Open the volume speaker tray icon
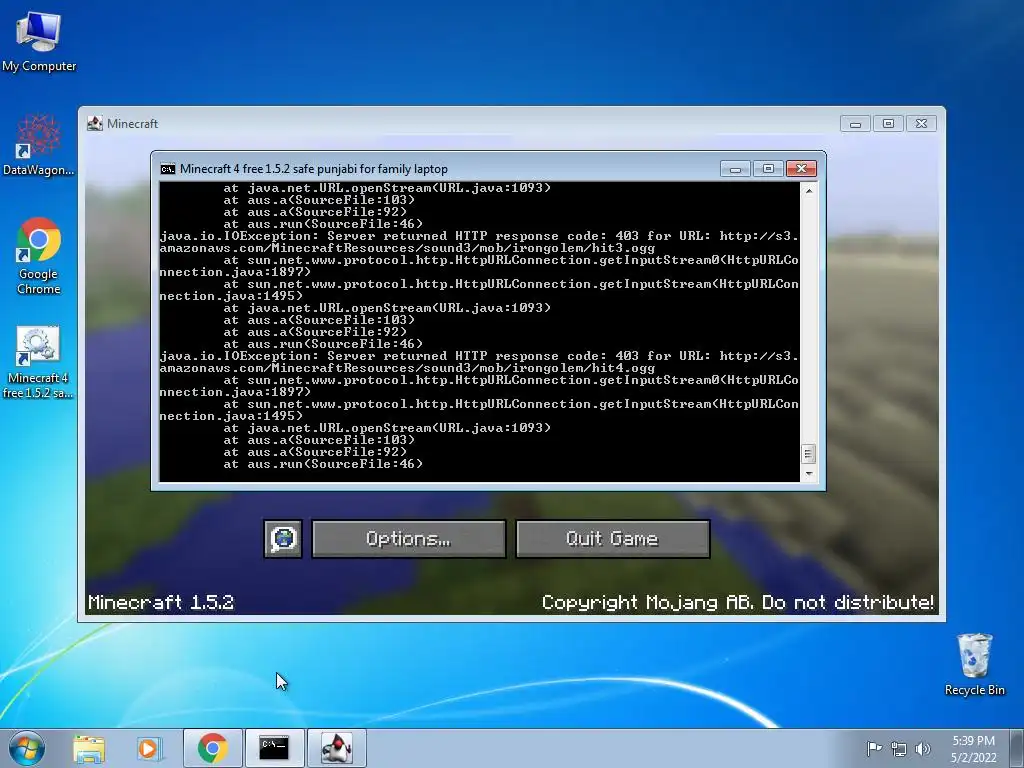 point(922,749)
